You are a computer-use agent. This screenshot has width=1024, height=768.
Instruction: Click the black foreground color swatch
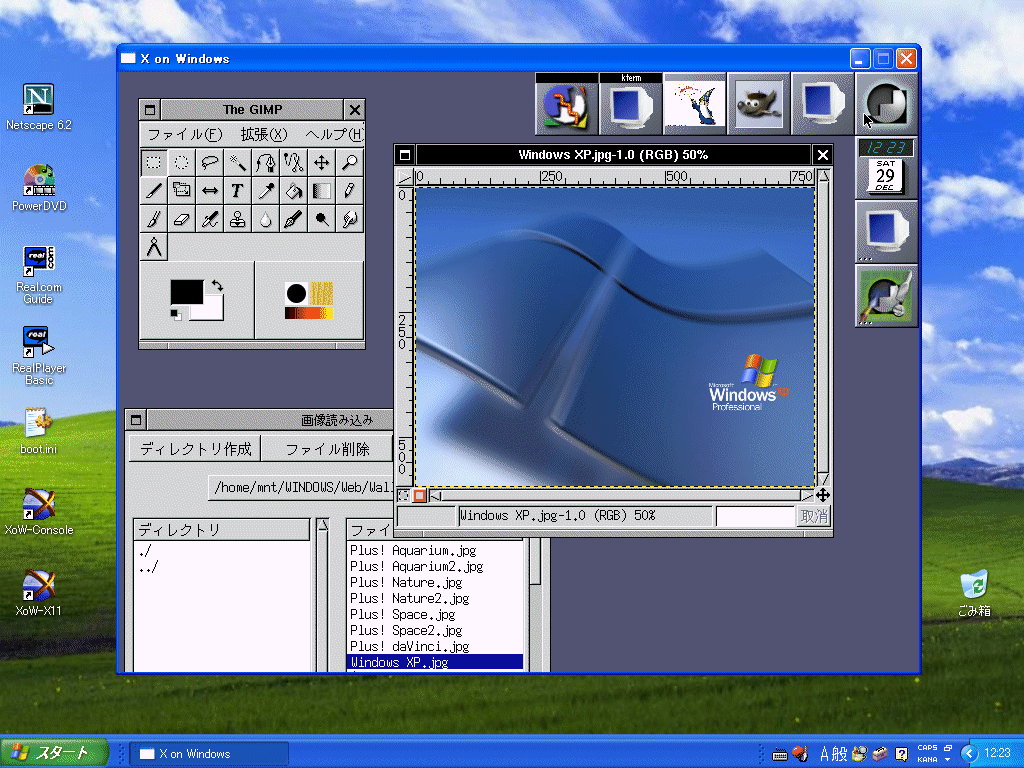click(186, 292)
